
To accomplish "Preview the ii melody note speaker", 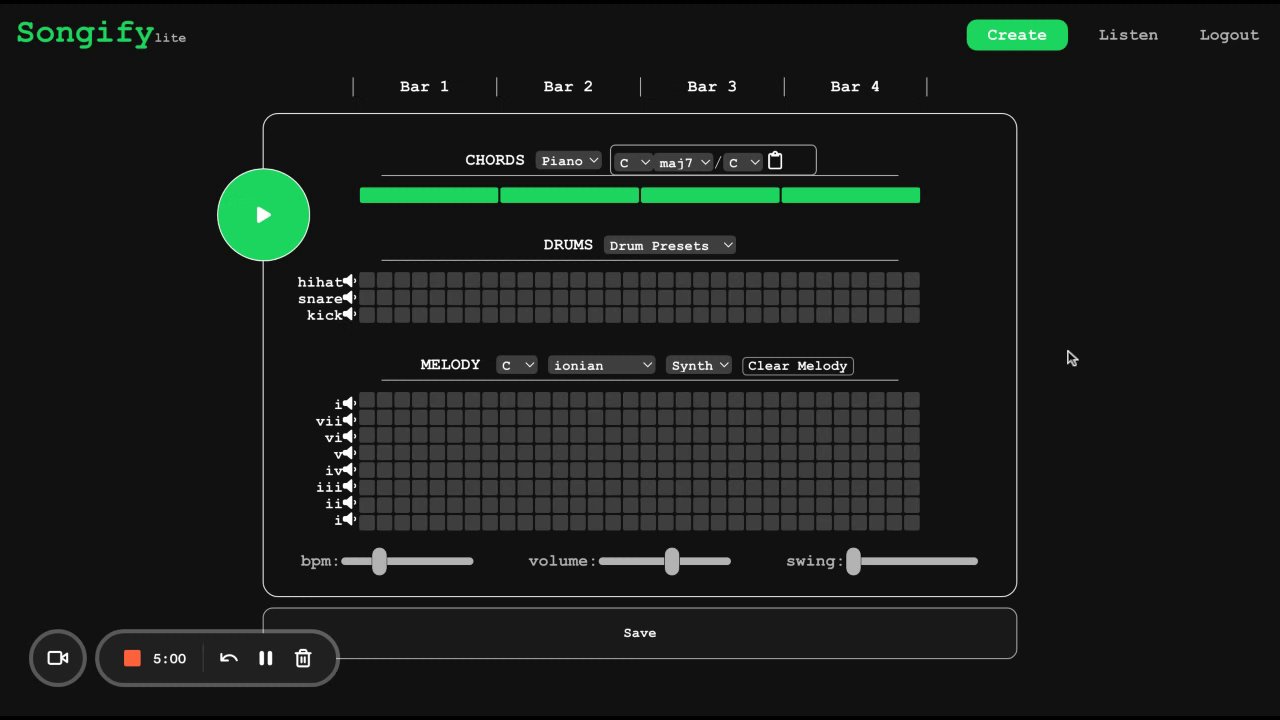I will 349,503.
